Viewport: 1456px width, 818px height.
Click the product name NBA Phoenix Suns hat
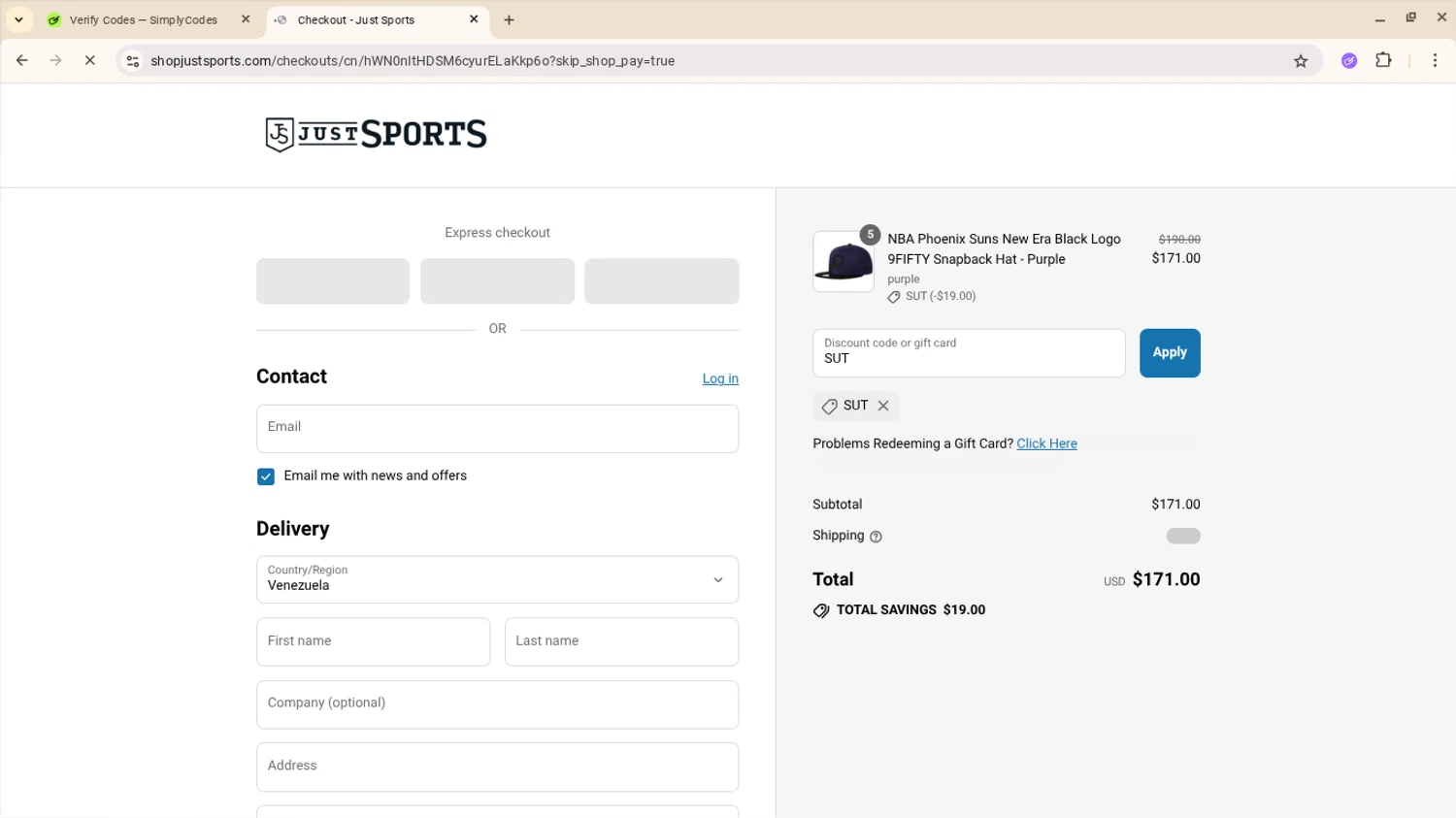click(x=1004, y=249)
